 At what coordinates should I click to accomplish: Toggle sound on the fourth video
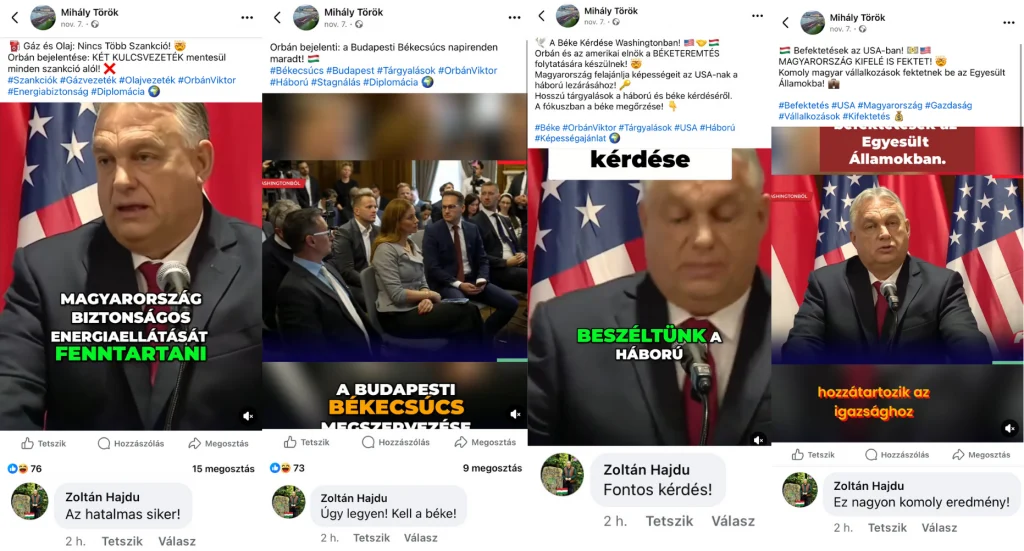click(x=1010, y=428)
